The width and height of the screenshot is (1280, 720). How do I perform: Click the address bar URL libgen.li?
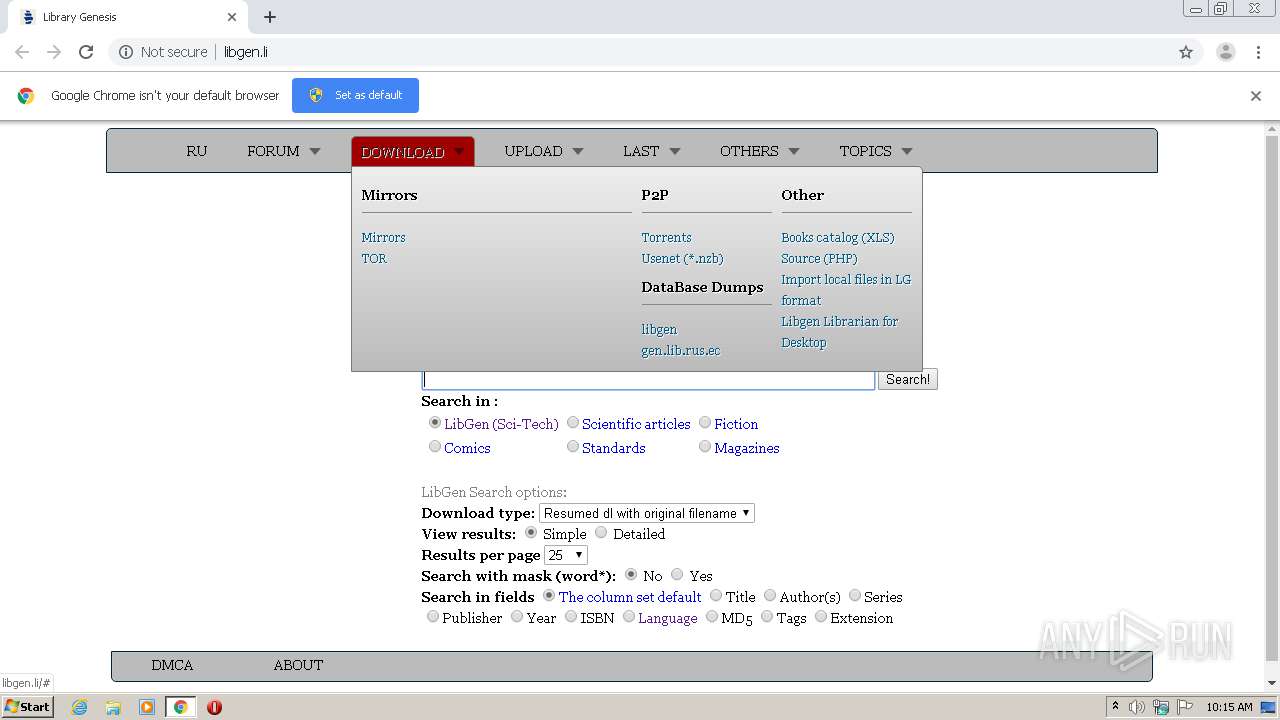coord(246,52)
